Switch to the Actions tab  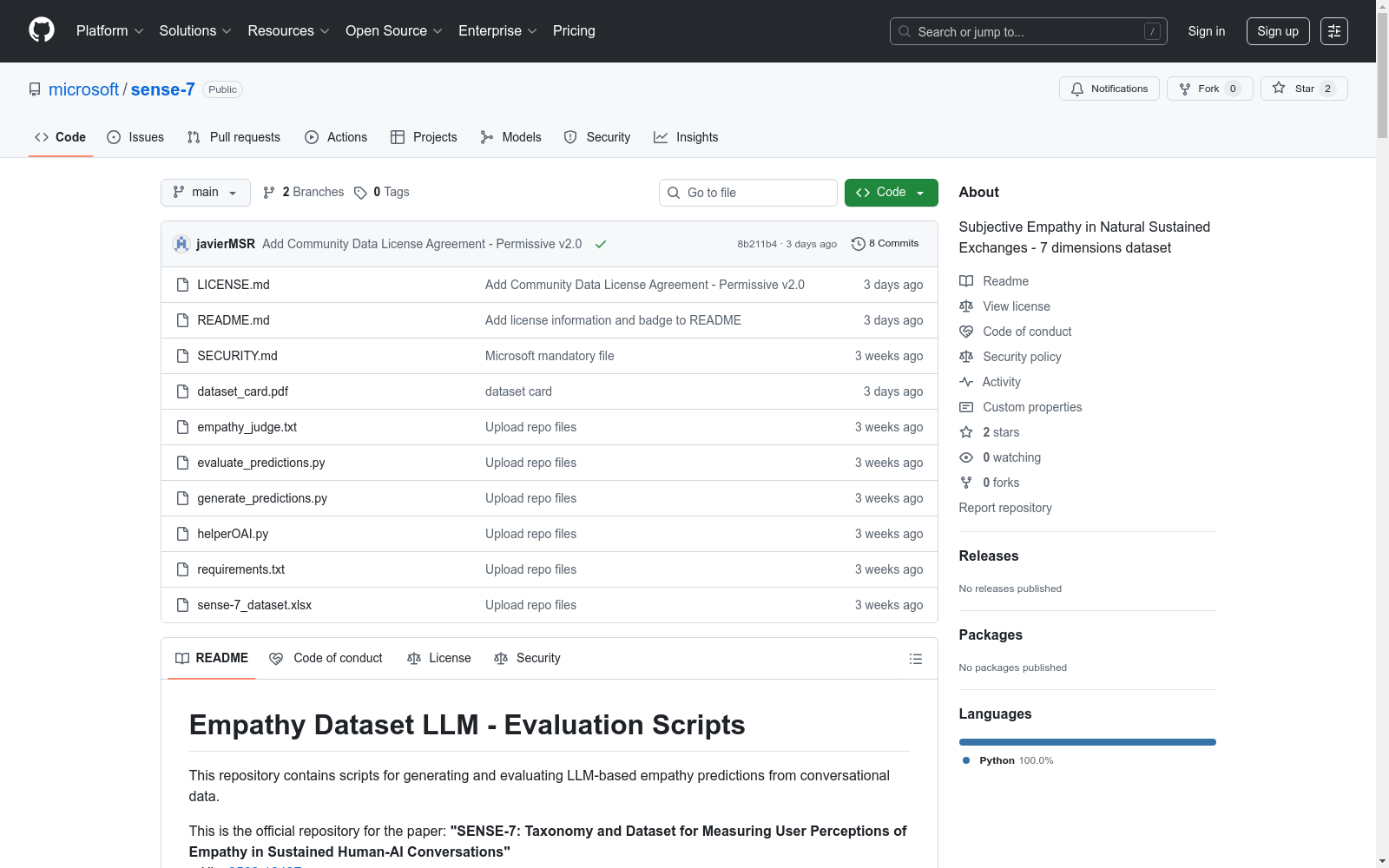click(x=336, y=137)
